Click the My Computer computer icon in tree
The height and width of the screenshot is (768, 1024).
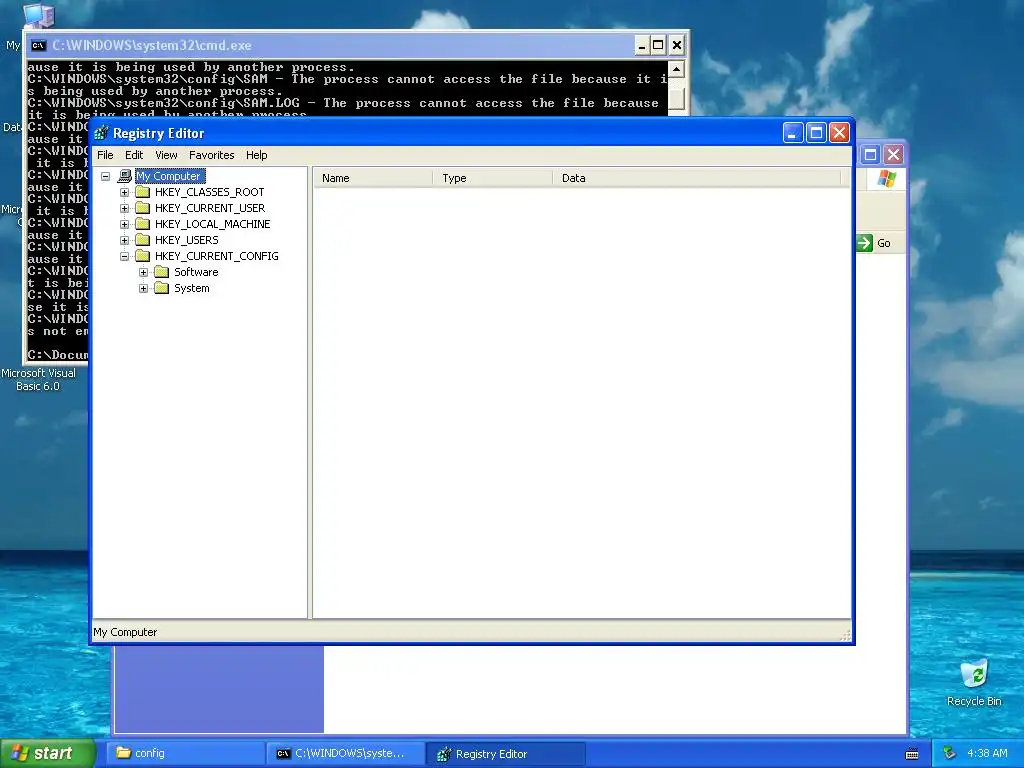click(125, 176)
